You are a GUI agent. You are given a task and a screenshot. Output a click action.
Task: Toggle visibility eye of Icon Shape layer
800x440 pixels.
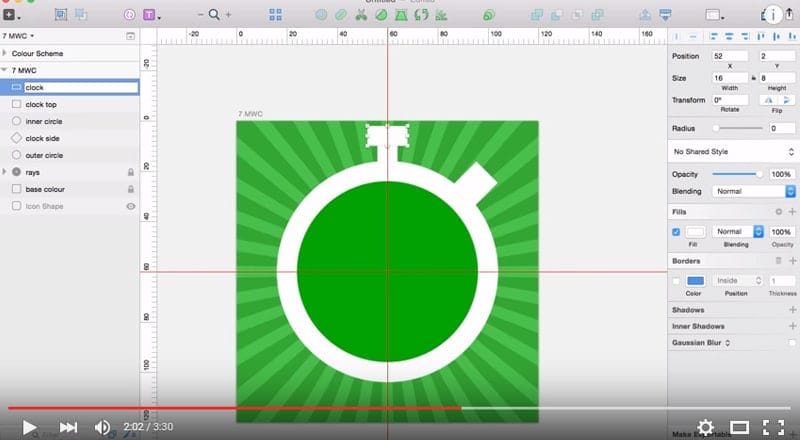tap(130, 206)
